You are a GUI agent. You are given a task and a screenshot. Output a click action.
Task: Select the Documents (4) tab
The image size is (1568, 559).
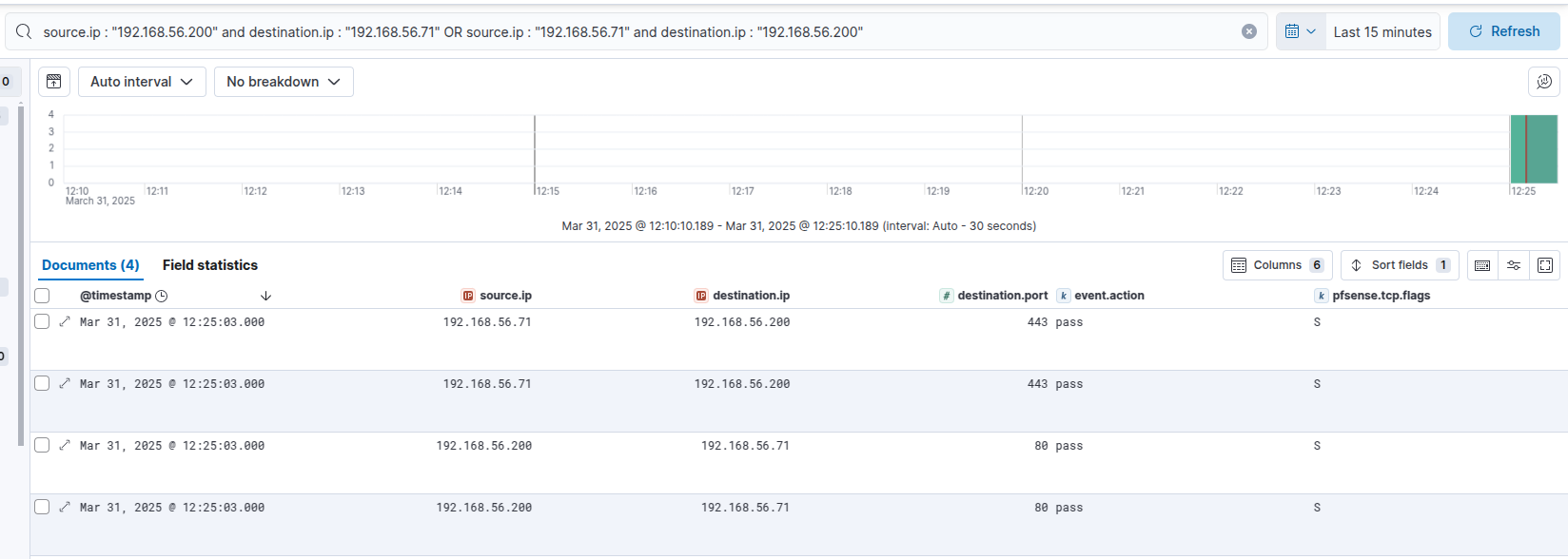pos(90,265)
